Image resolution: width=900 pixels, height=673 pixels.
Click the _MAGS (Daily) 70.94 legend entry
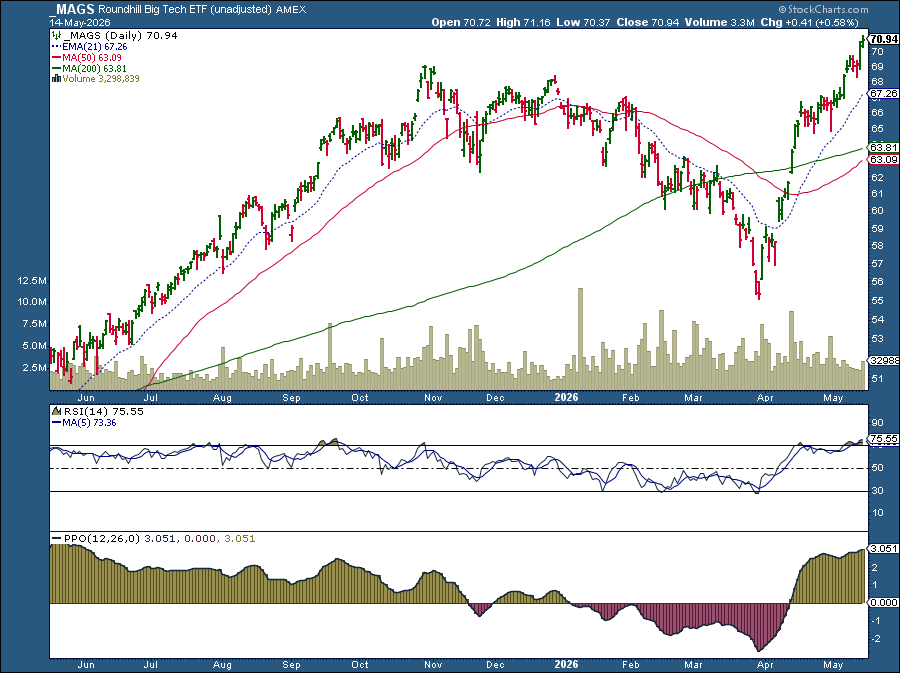120,36
